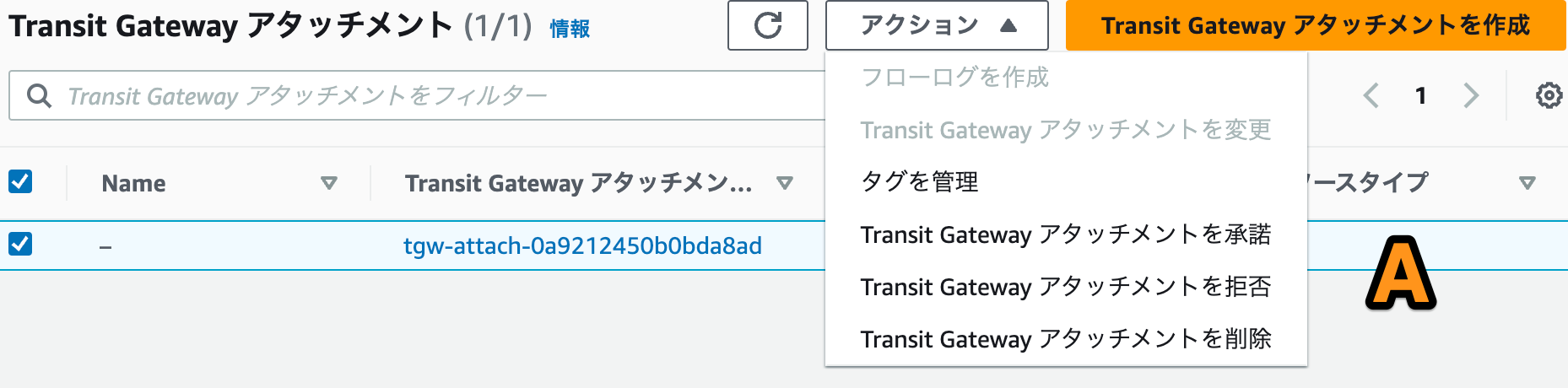The height and width of the screenshot is (388, 1568).
Task: Refresh the attachment list
Action: click(767, 25)
